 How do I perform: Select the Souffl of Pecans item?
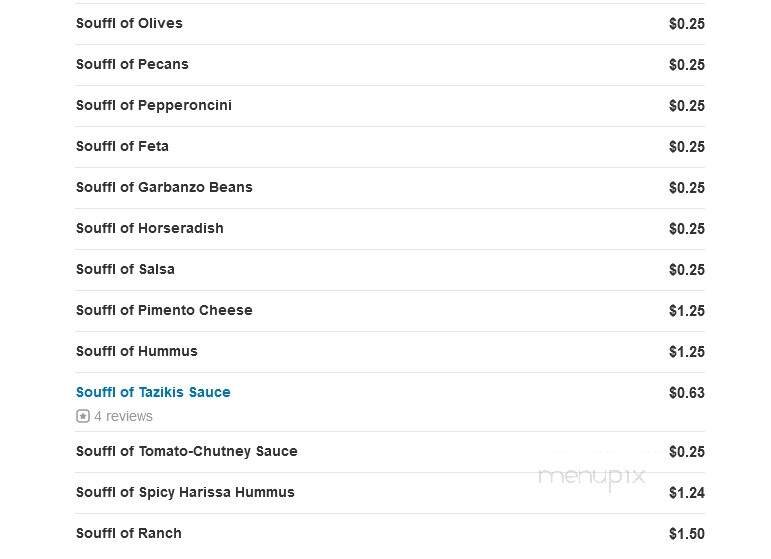click(x=132, y=64)
